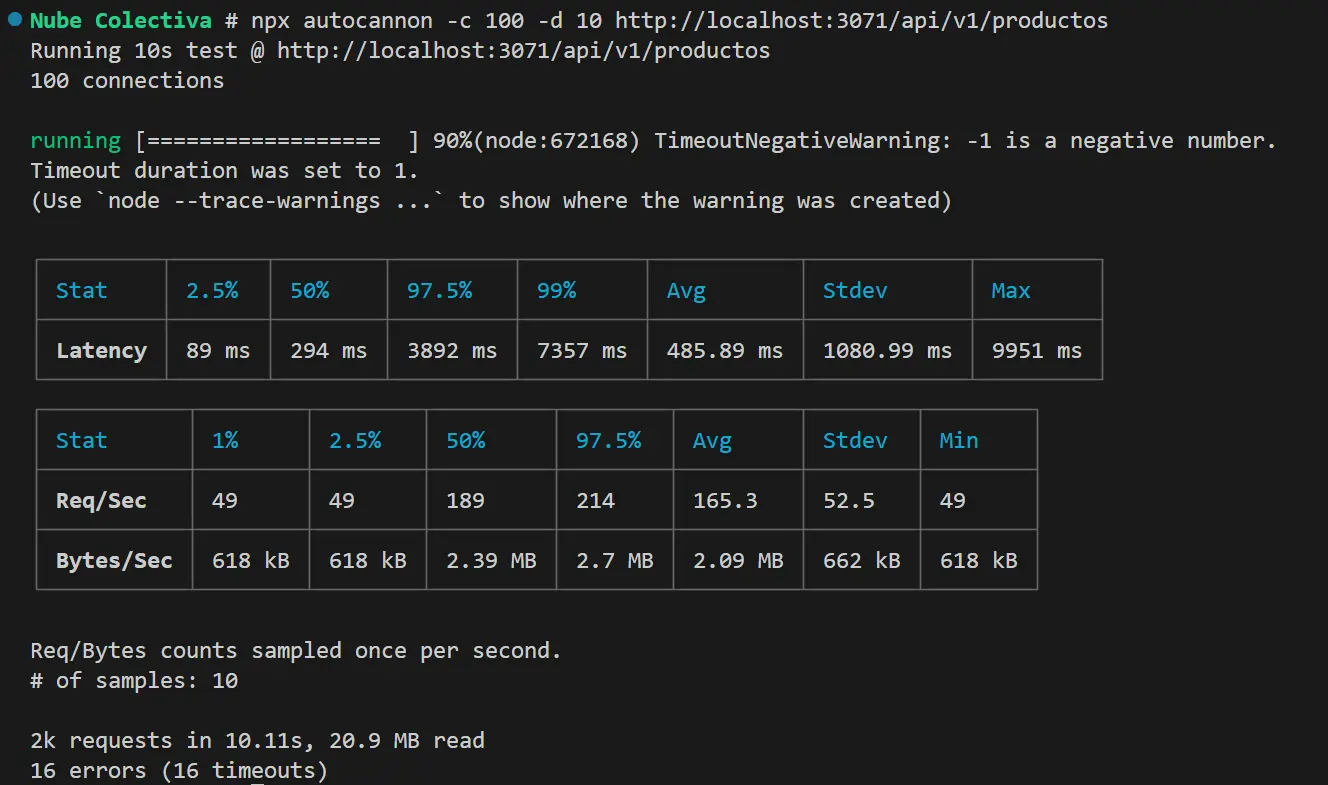Click the Nube Colectiva prompt label

coord(121,20)
